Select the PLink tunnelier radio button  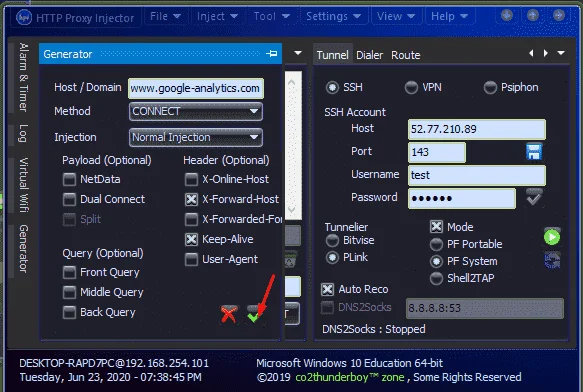click(332, 257)
